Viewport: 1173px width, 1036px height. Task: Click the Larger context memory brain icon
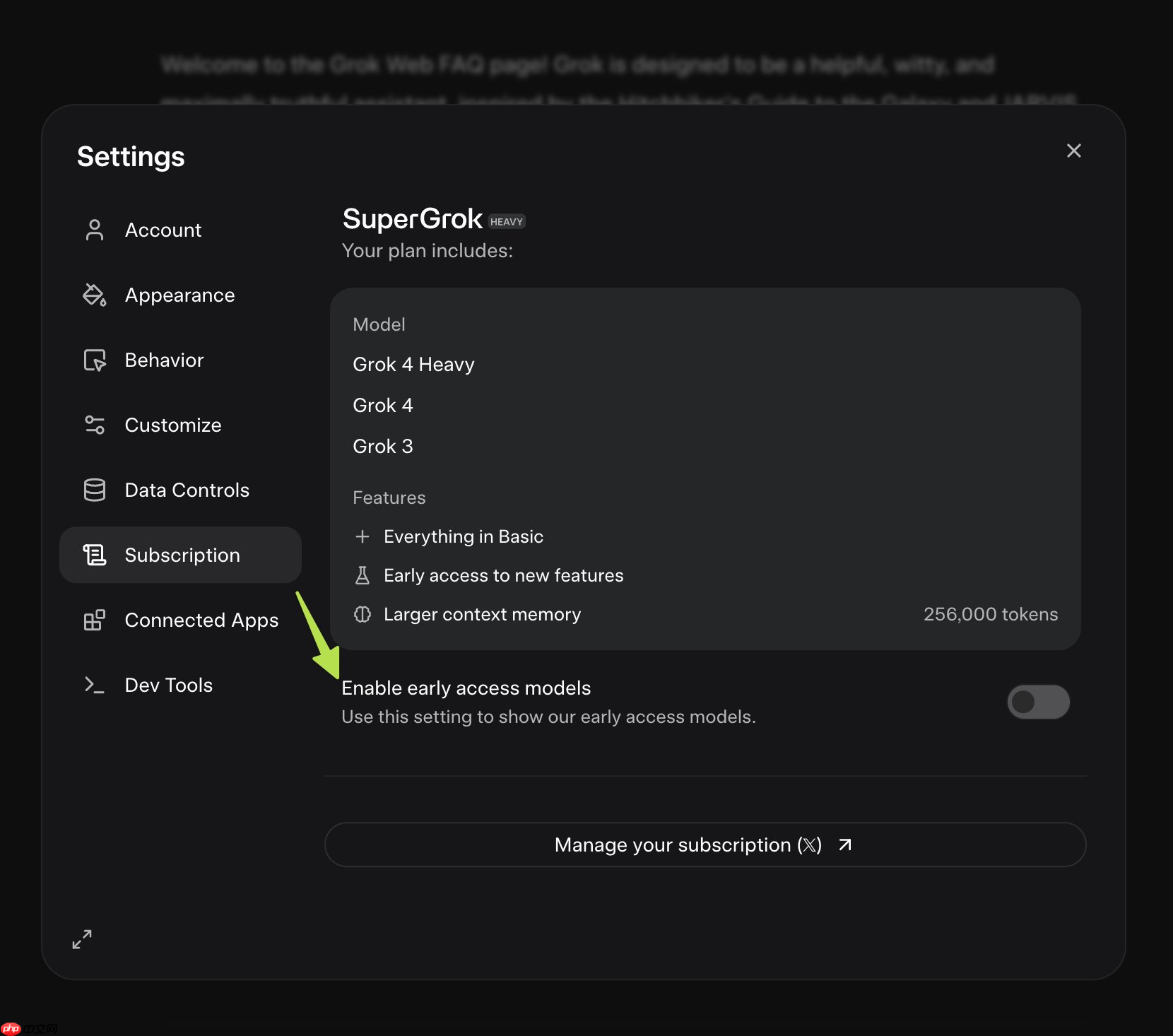click(362, 615)
